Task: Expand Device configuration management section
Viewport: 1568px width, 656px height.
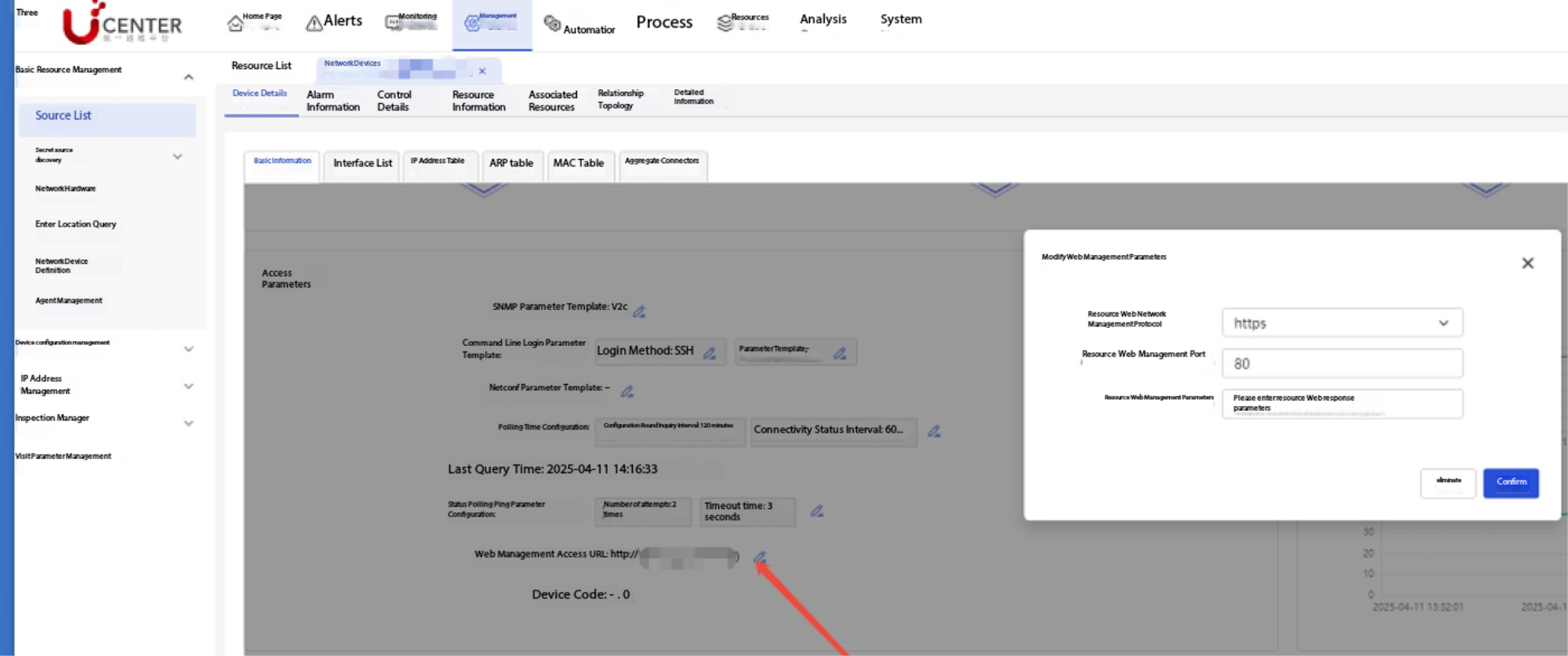Action: 188,349
